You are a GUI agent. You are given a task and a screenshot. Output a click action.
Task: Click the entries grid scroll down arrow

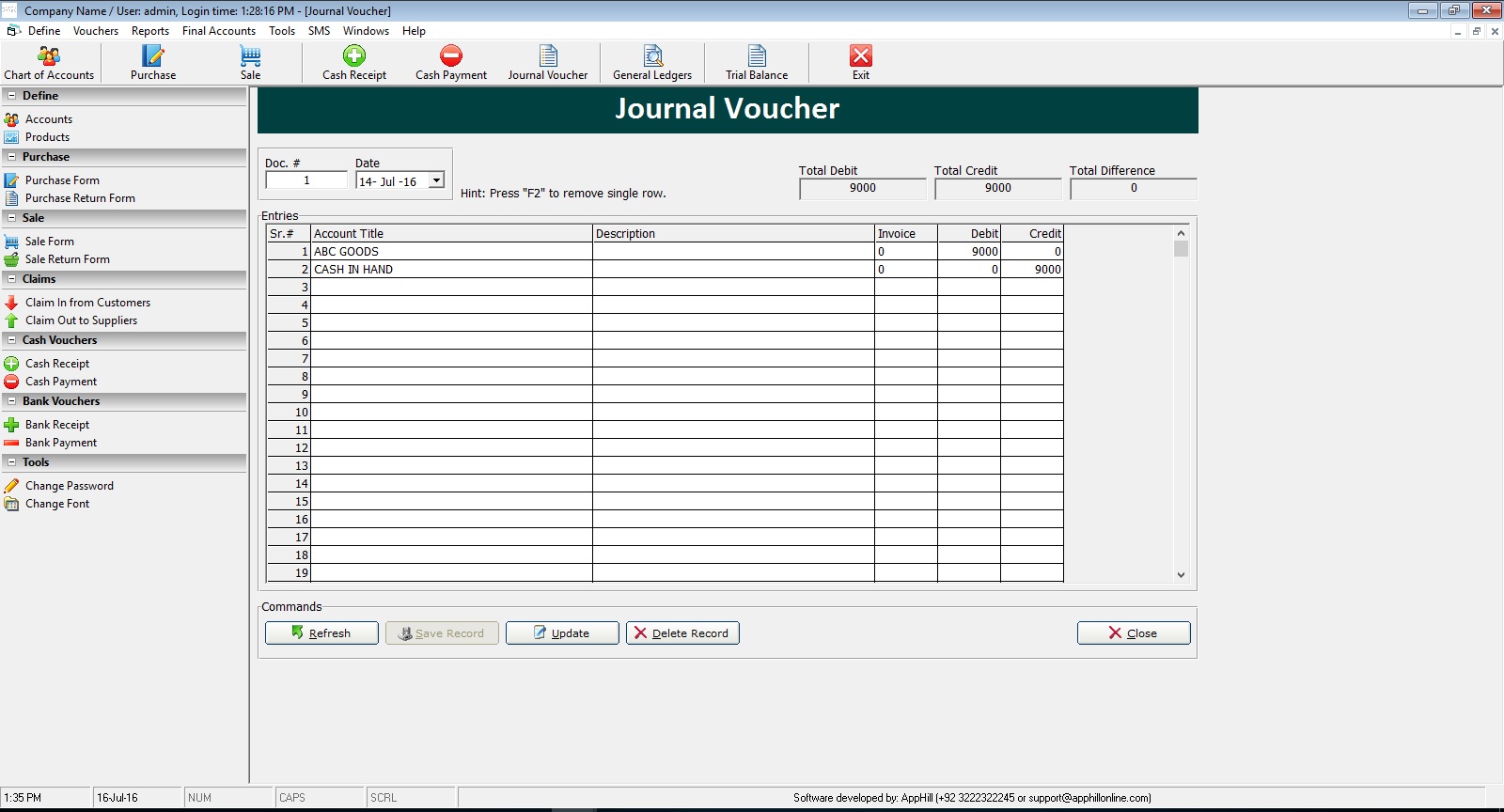click(x=1181, y=574)
